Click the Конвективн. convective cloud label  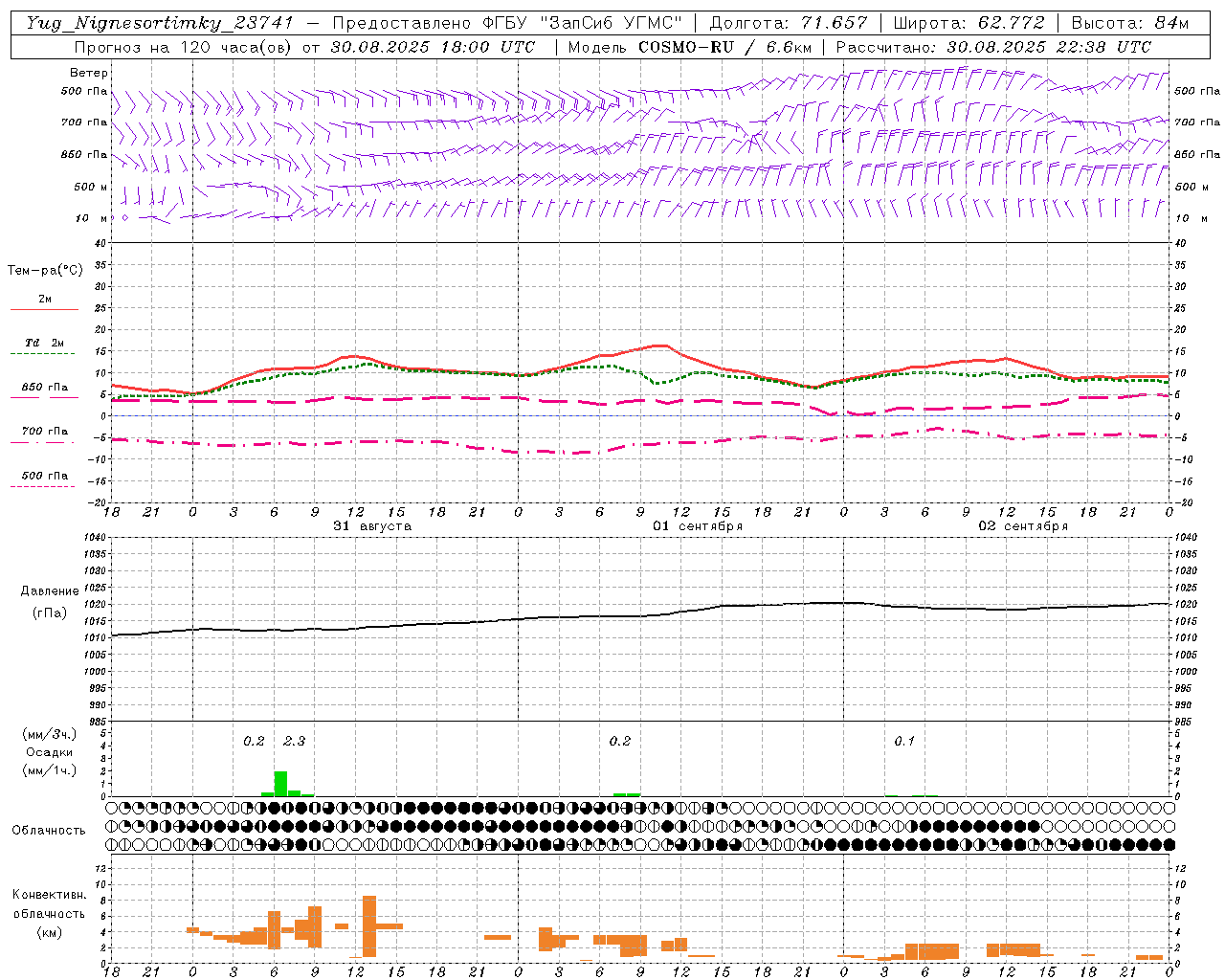pyautogui.click(x=49, y=895)
